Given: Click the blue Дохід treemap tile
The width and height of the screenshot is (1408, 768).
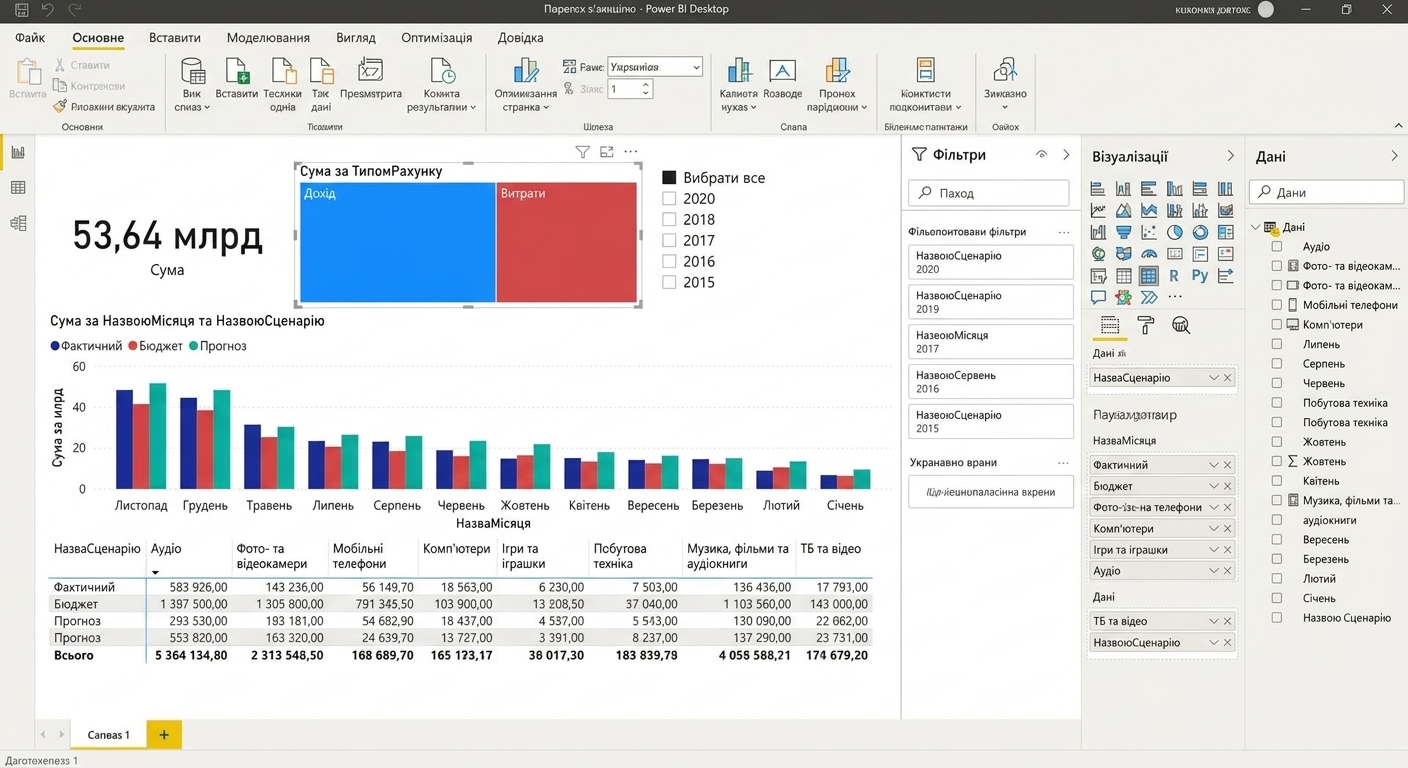Looking at the screenshot, I should (x=398, y=242).
